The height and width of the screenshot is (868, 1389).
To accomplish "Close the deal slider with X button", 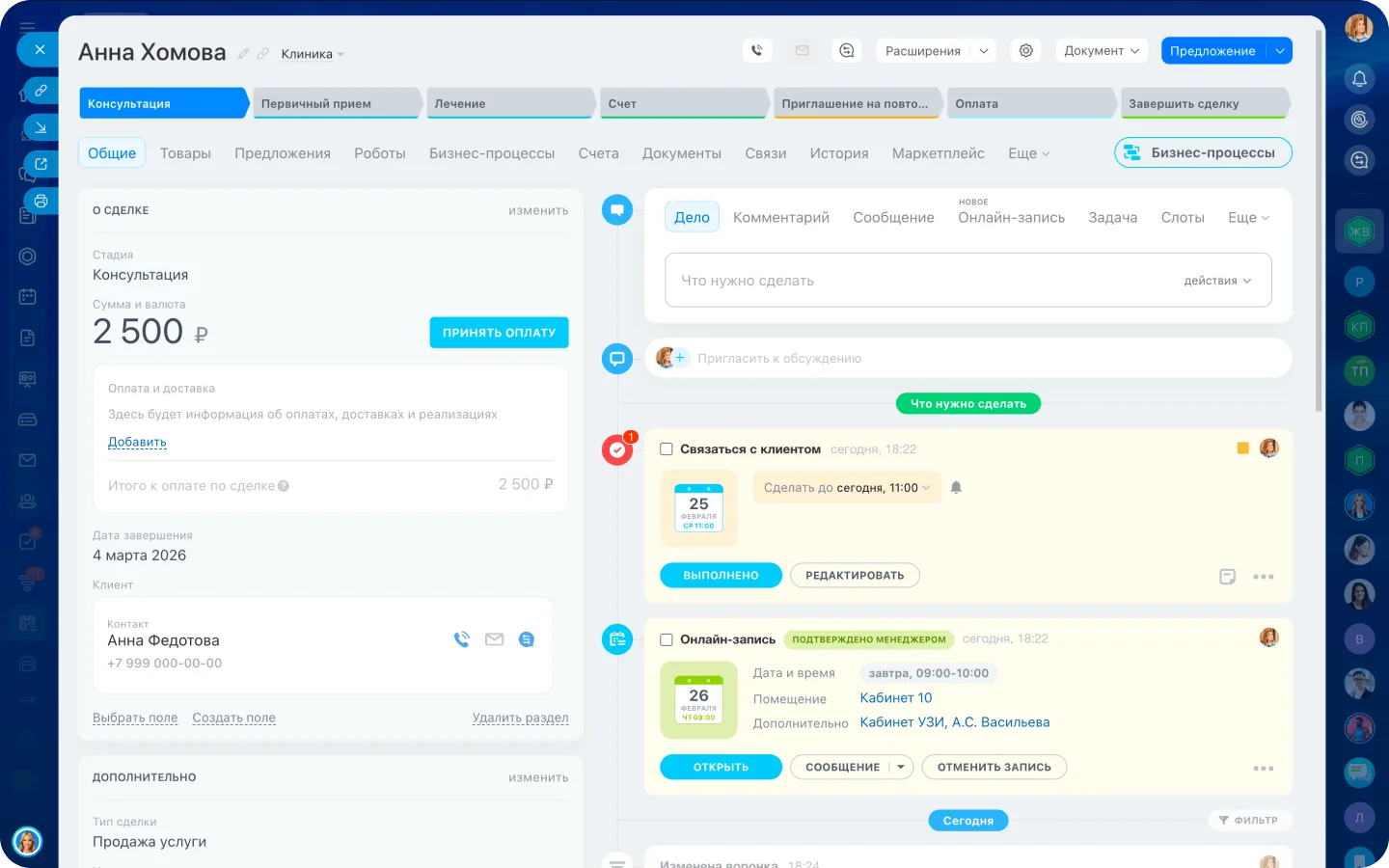I will pos(40,49).
